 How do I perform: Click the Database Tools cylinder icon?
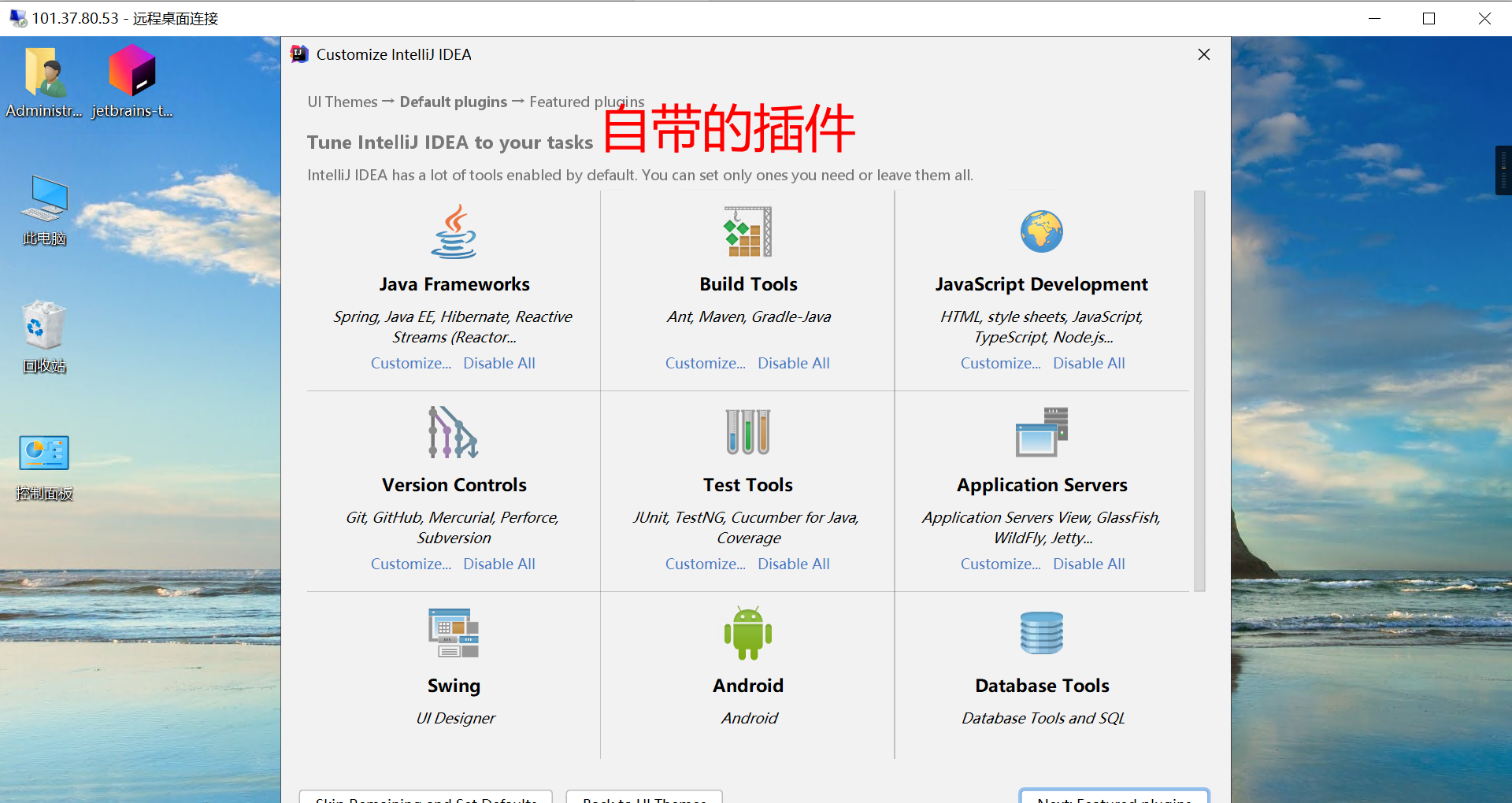pyautogui.click(x=1042, y=633)
